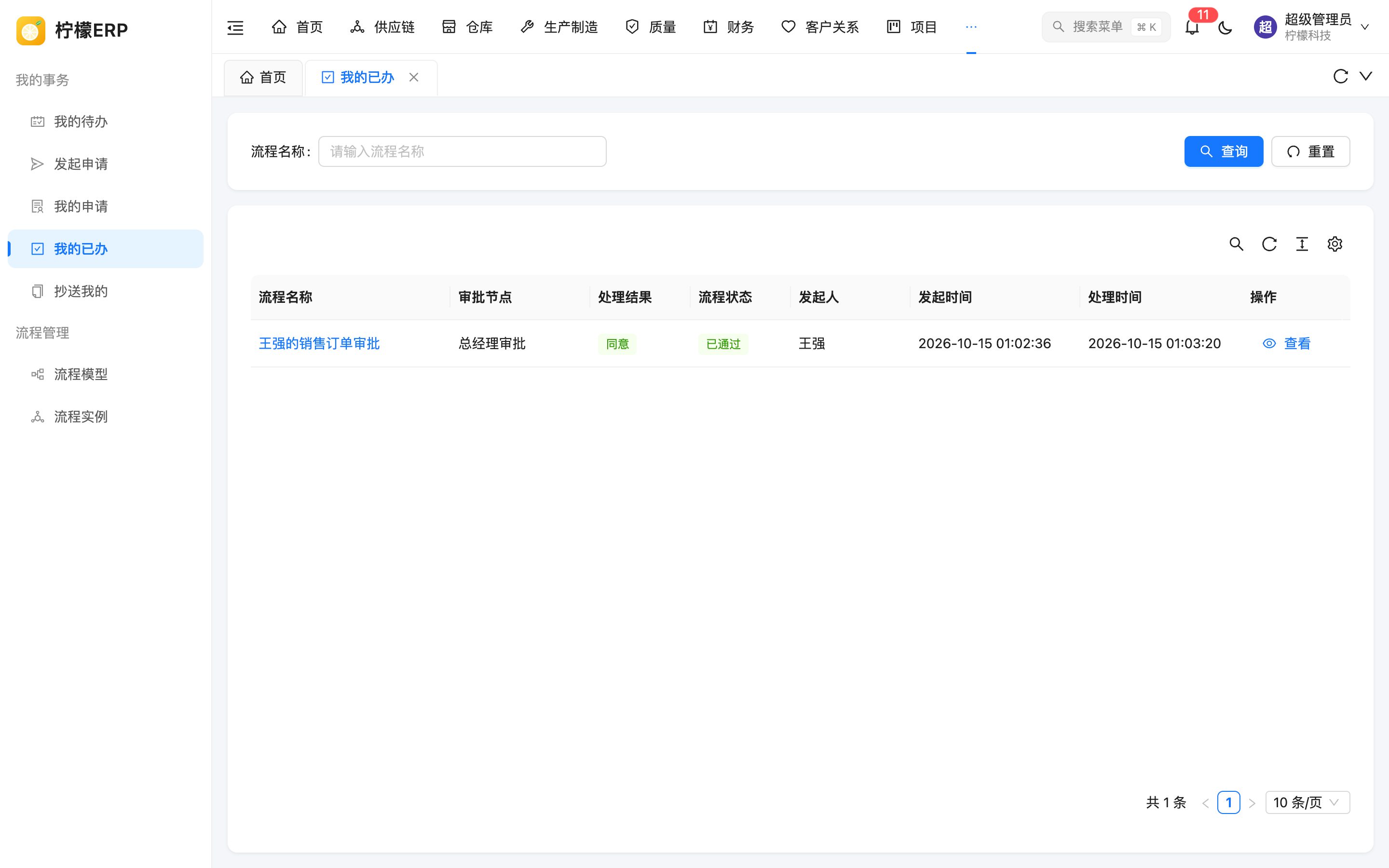Open the 财务 top menu
Screen dimensions: 1389x868
pos(729,27)
